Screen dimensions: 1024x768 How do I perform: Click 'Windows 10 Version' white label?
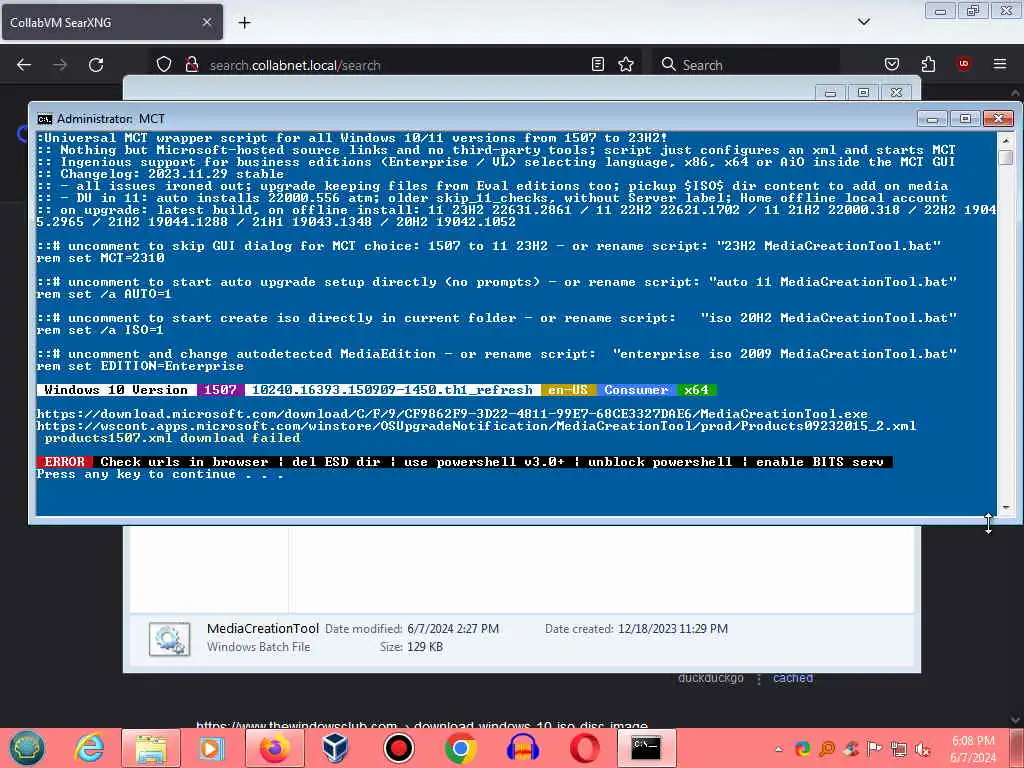click(x=116, y=390)
